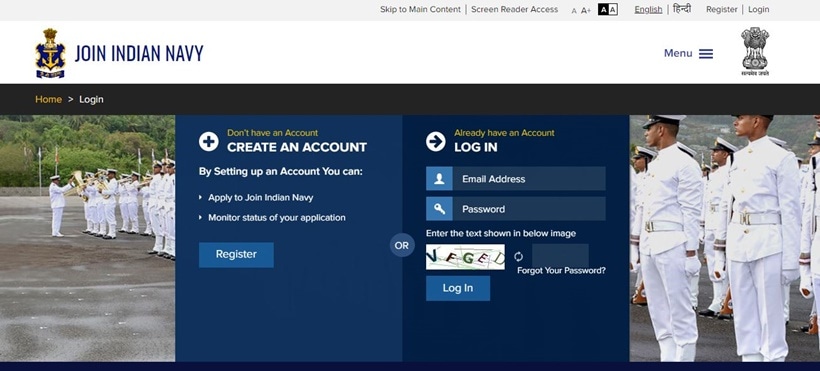Click LOG IN heading

tap(475, 148)
